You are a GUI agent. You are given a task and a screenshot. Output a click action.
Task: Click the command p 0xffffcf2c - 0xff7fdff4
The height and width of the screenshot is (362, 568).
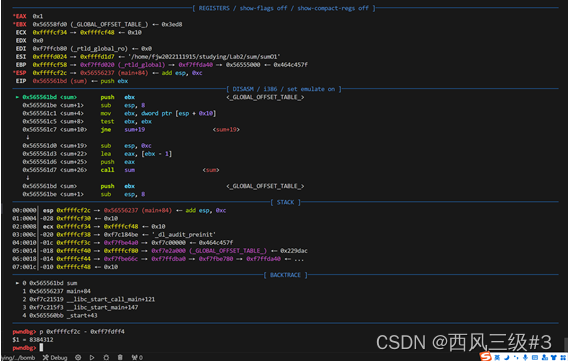pos(82,332)
